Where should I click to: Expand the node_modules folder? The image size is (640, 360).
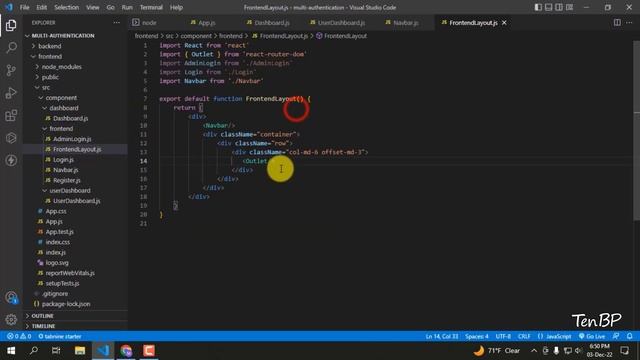(x=62, y=67)
